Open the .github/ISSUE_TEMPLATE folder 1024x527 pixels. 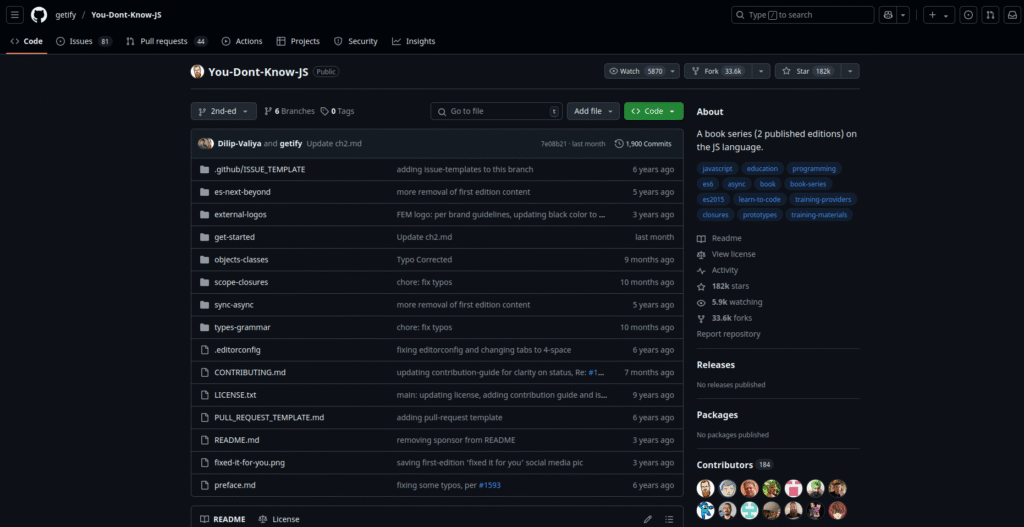tap(259, 169)
